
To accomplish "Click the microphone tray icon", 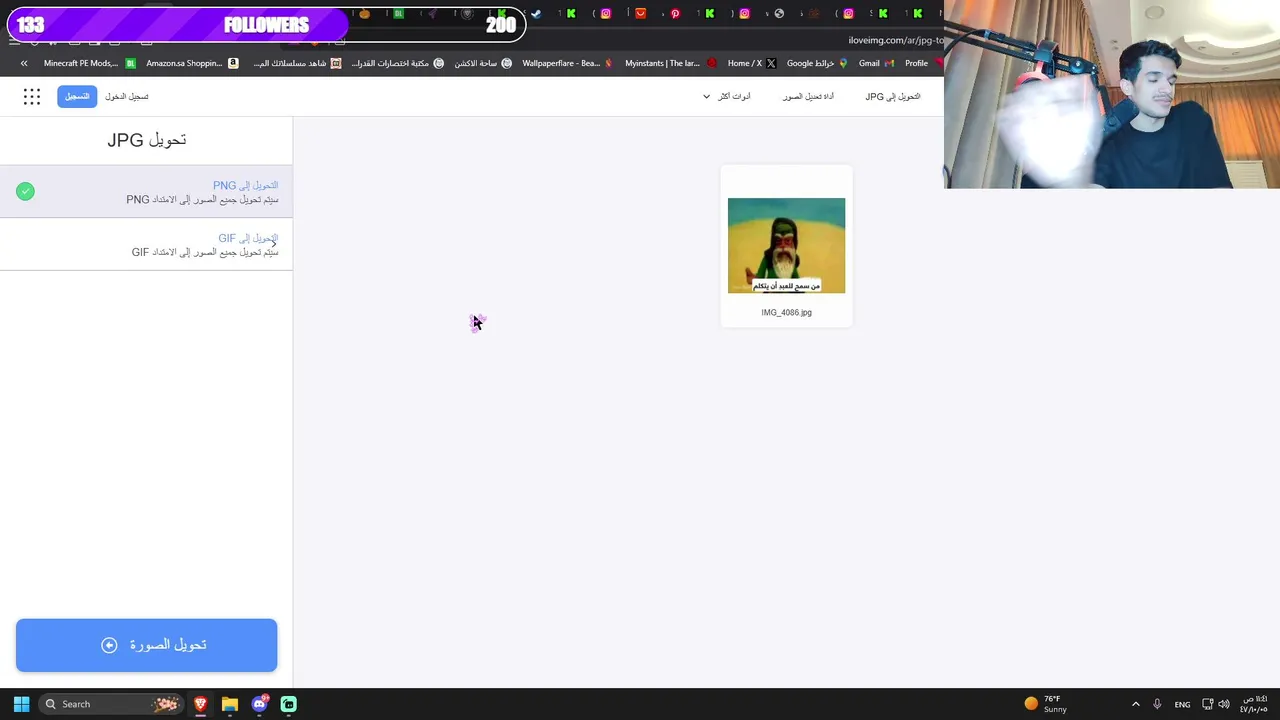I will point(1157,704).
